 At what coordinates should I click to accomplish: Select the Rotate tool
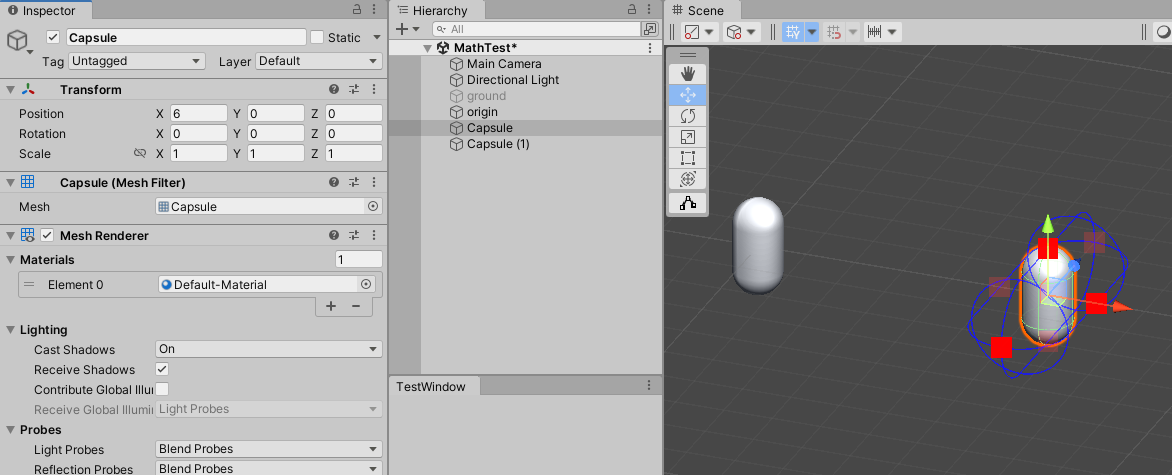click(688, 116)
